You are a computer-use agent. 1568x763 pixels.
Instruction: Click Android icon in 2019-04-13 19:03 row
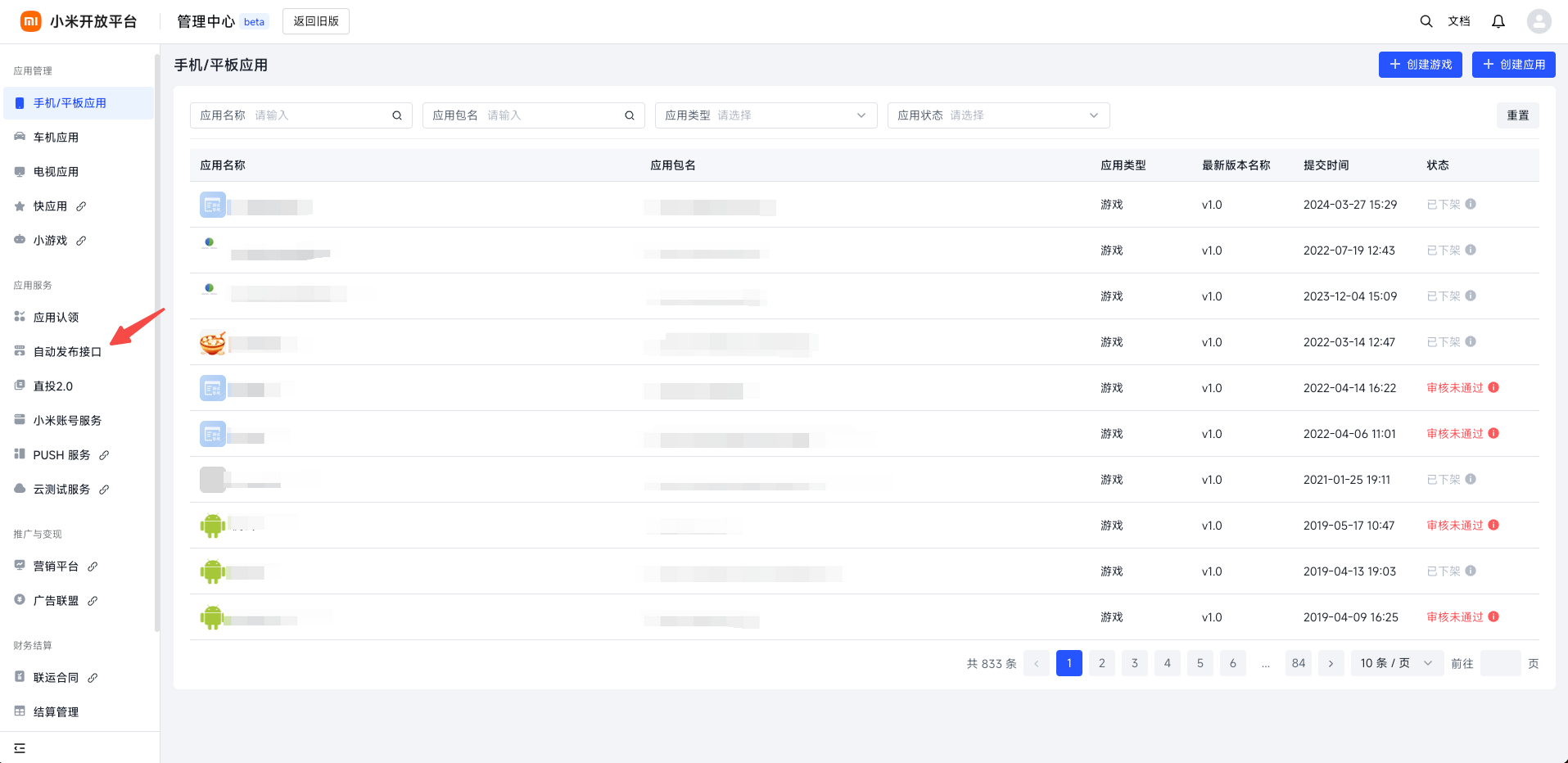click(213, 571)
